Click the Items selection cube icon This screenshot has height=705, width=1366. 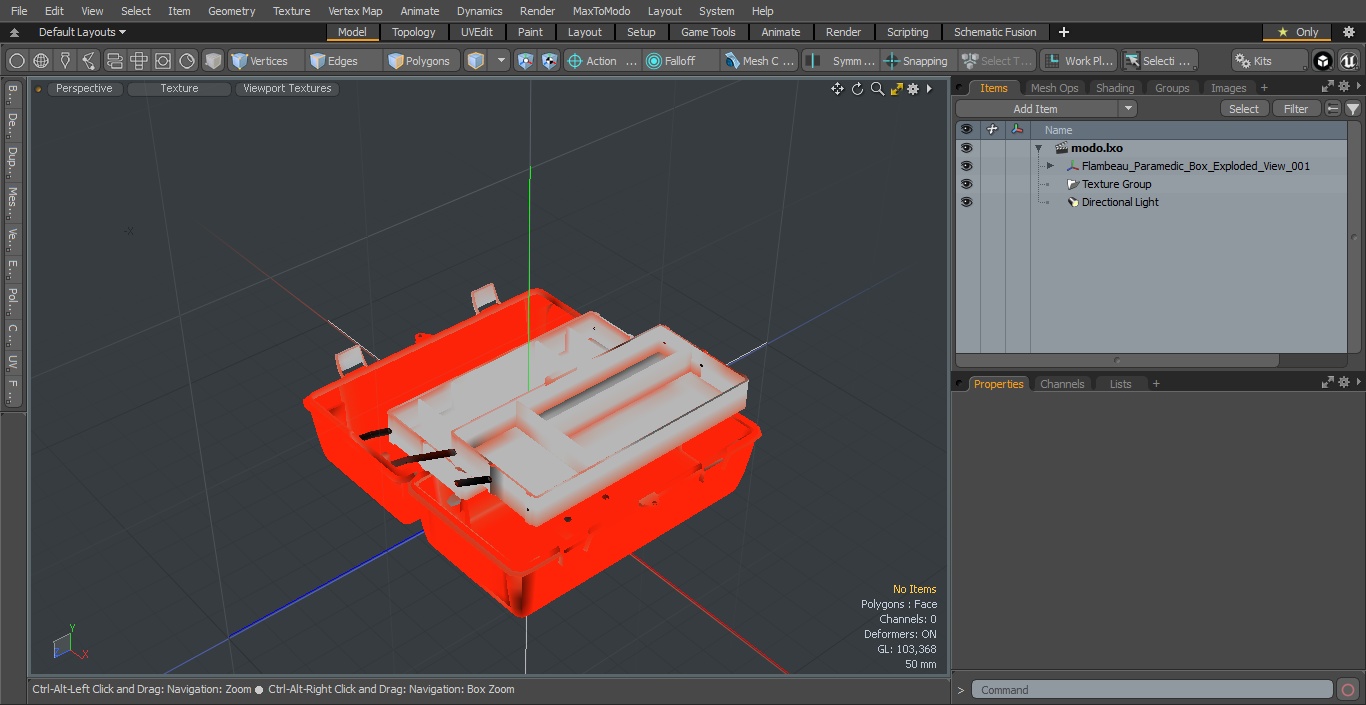(x=477, y=61)
